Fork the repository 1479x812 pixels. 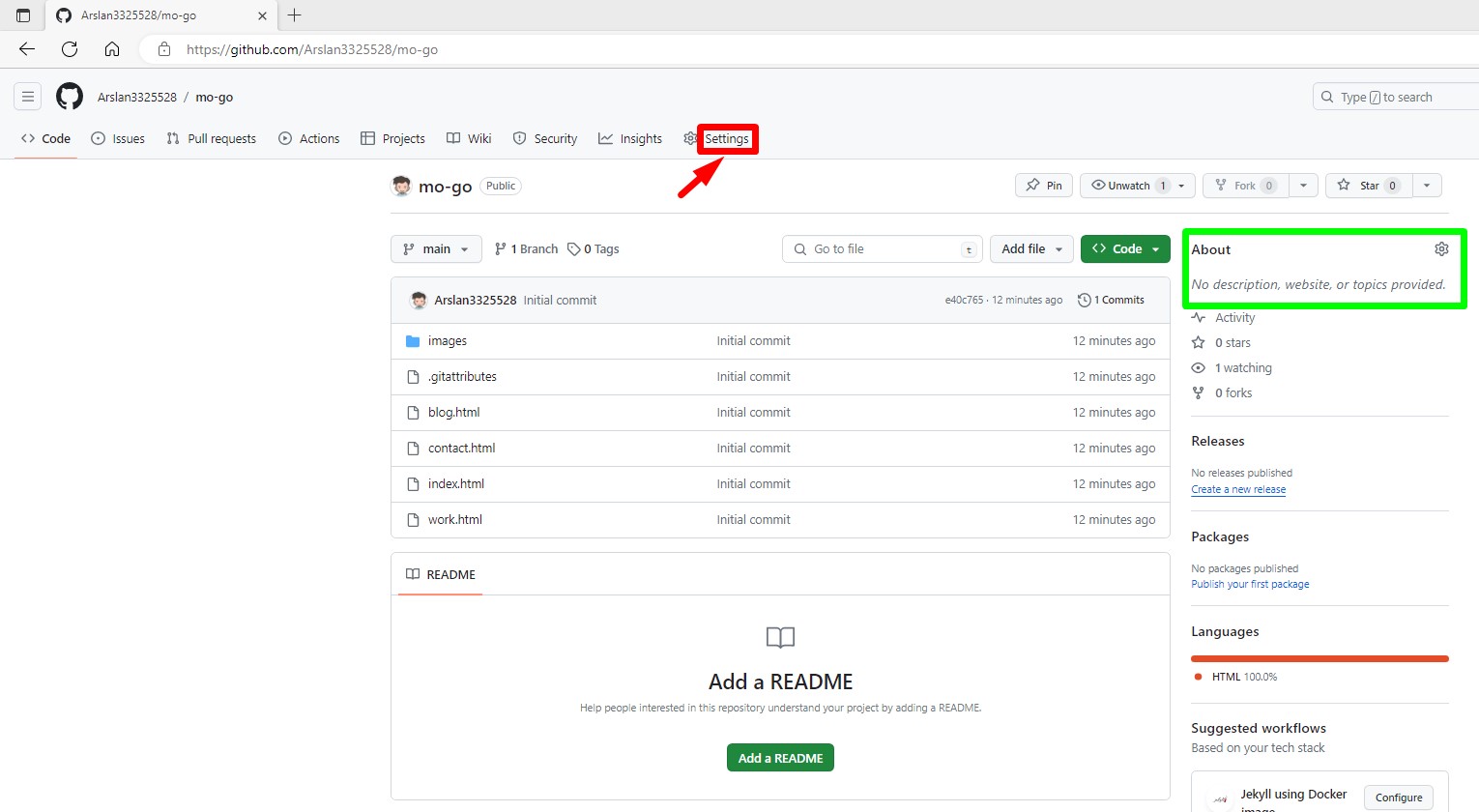point(1246,186)
